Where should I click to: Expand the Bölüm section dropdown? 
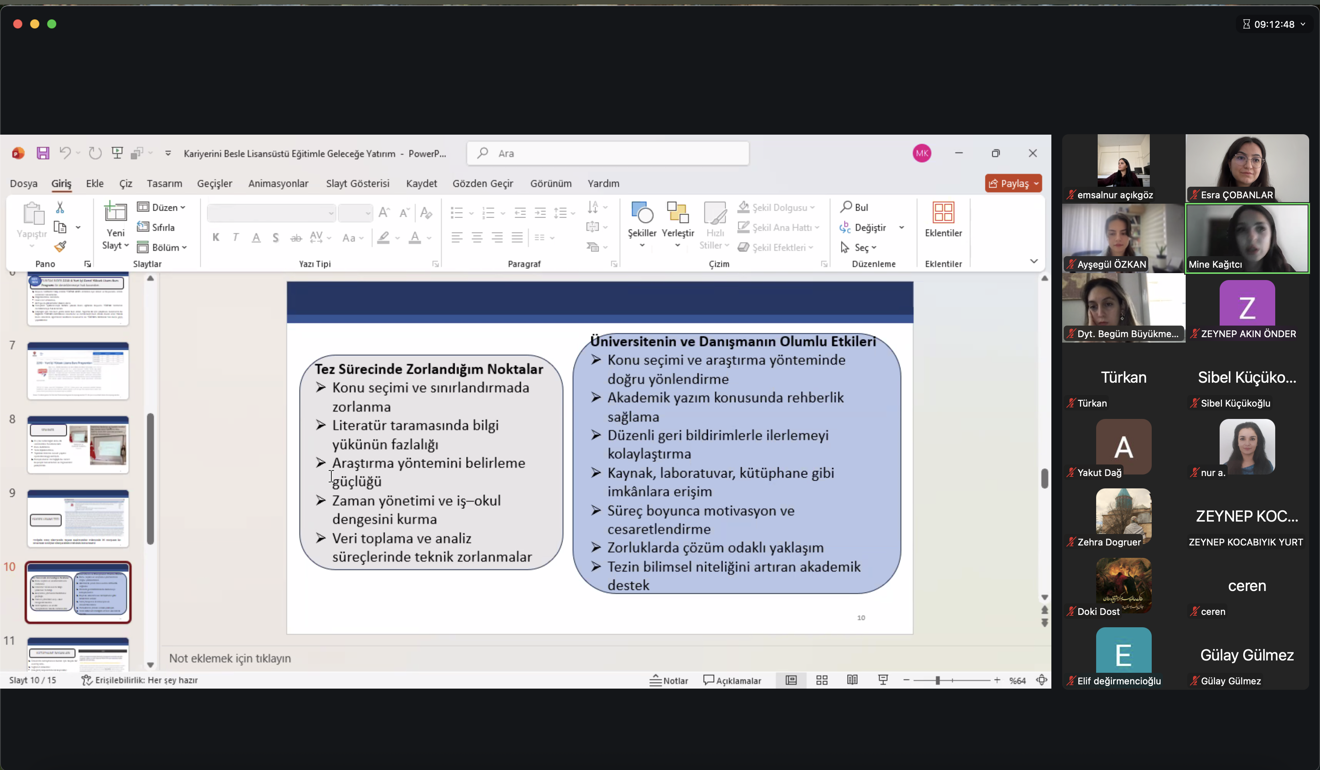(x=162, y=247)
